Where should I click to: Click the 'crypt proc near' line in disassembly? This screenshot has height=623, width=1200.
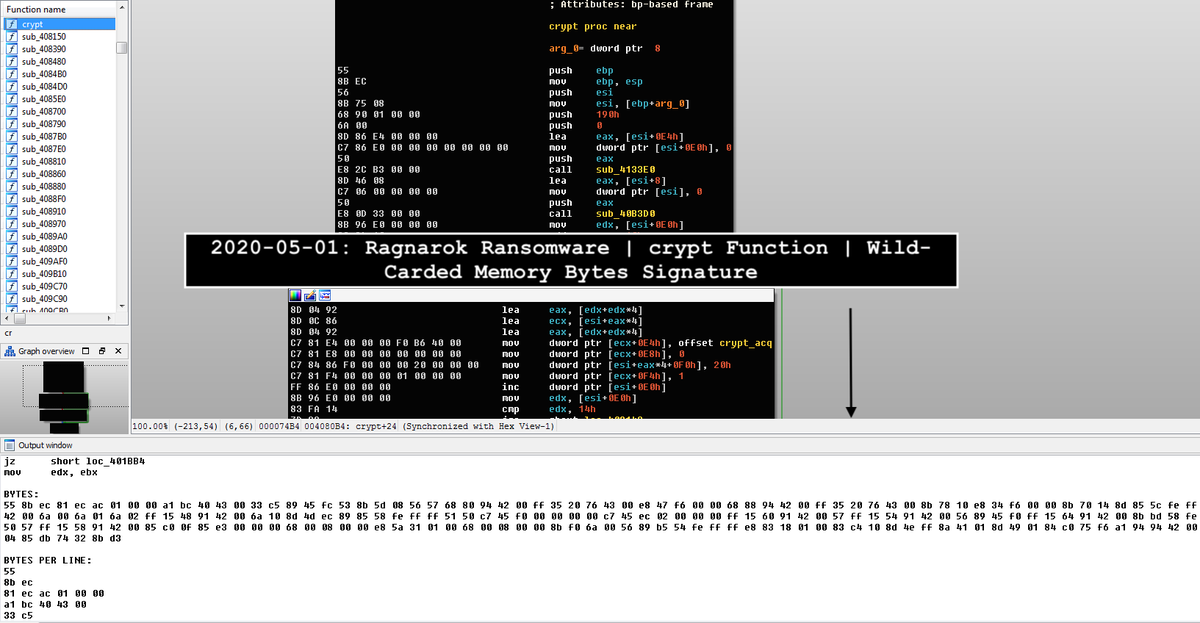[593, 26]
